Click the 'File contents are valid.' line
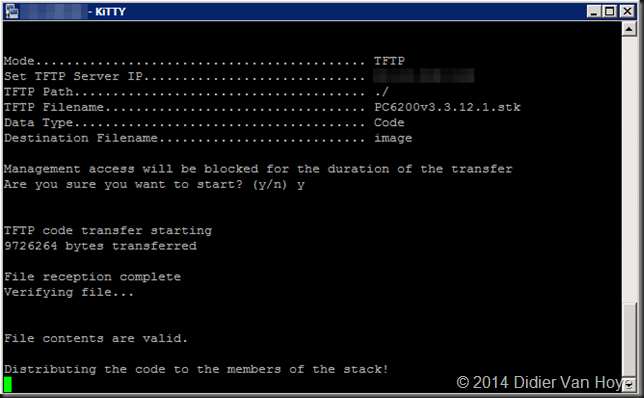The width and height of the screenshot is (644, 398). click(x=96, y=338)
